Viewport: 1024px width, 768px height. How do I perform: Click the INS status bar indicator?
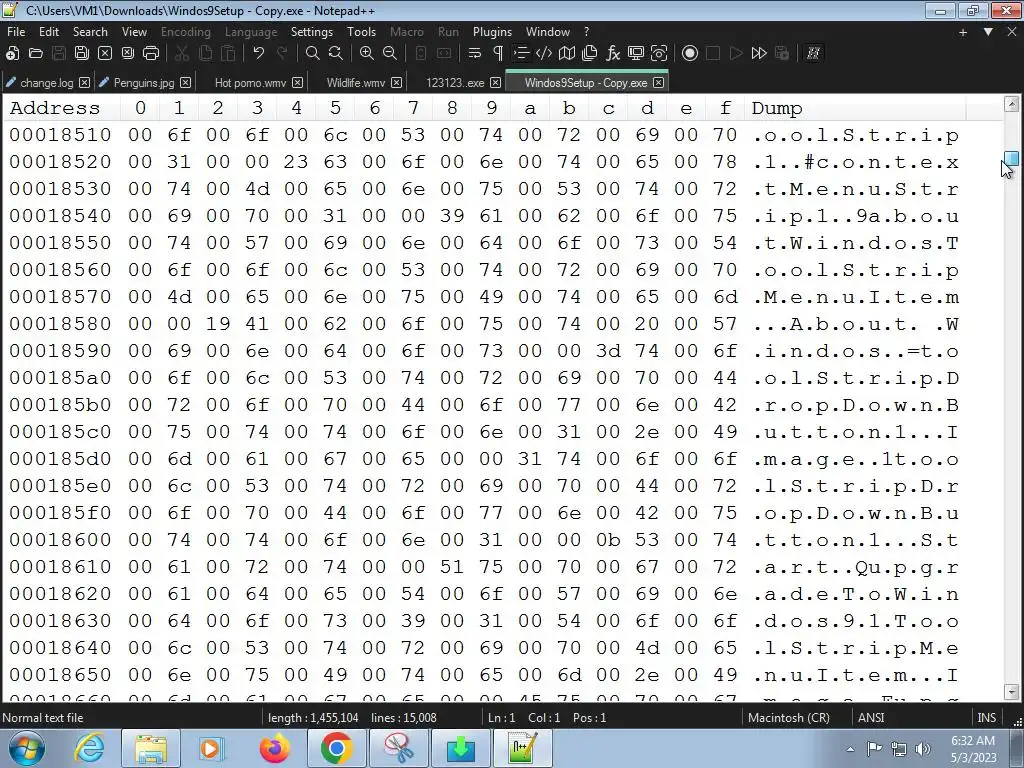click(986, 718)
